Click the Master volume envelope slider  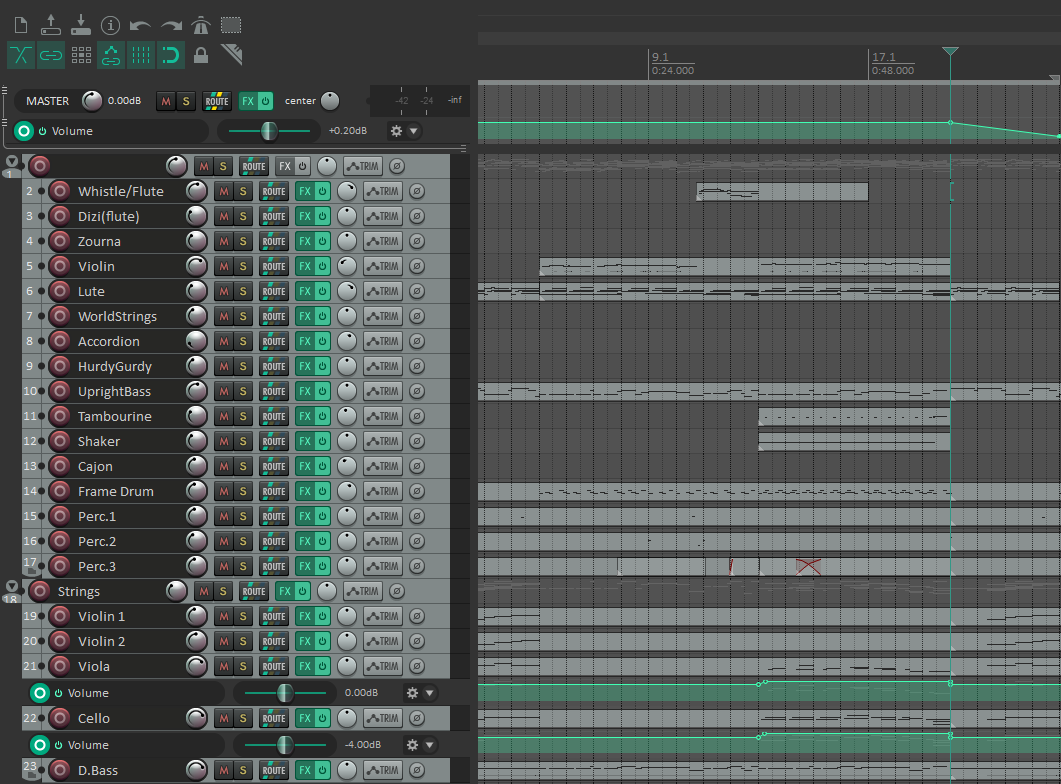click(269, 131)
